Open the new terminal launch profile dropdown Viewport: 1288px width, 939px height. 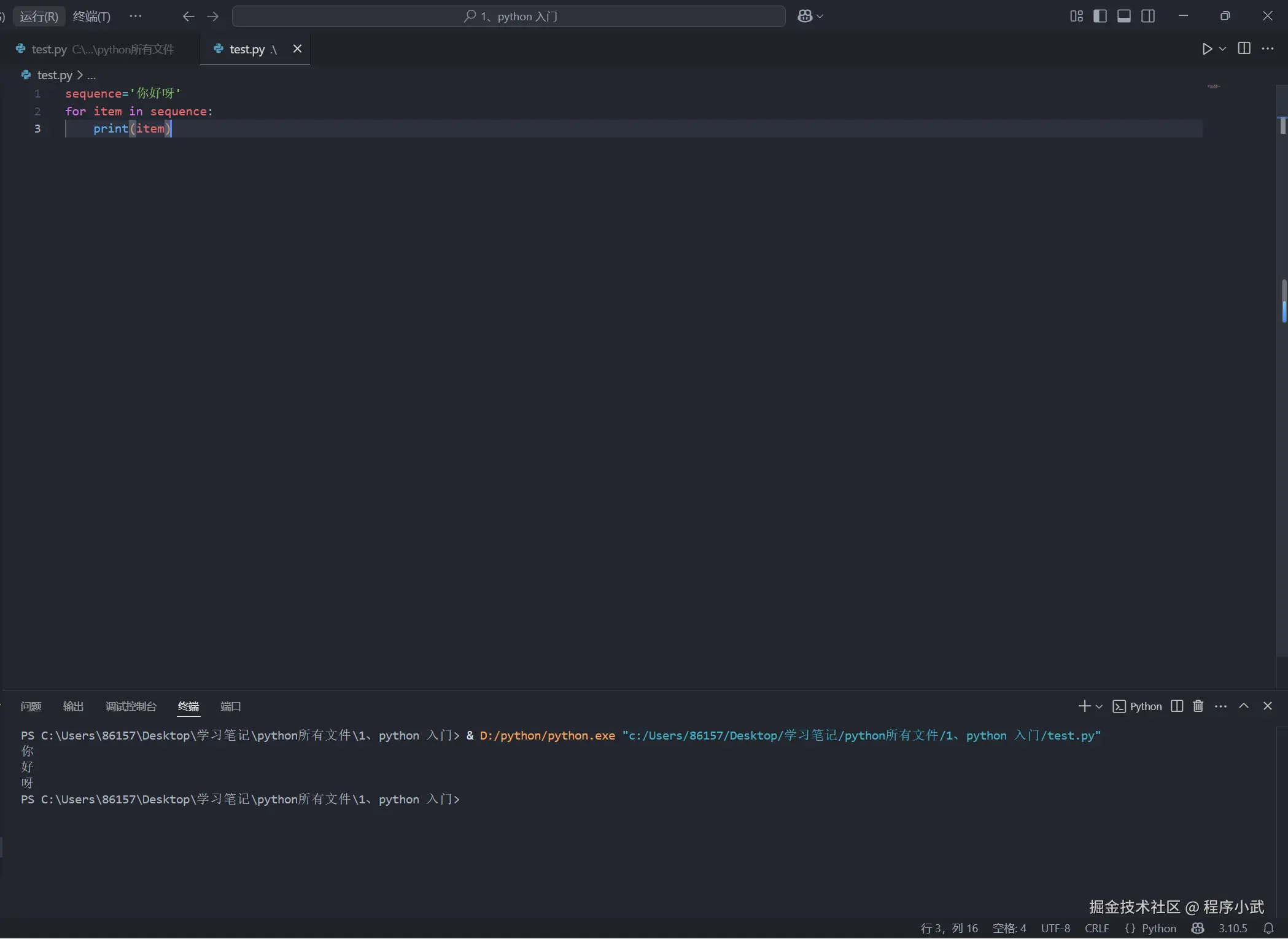point(1099,707)
